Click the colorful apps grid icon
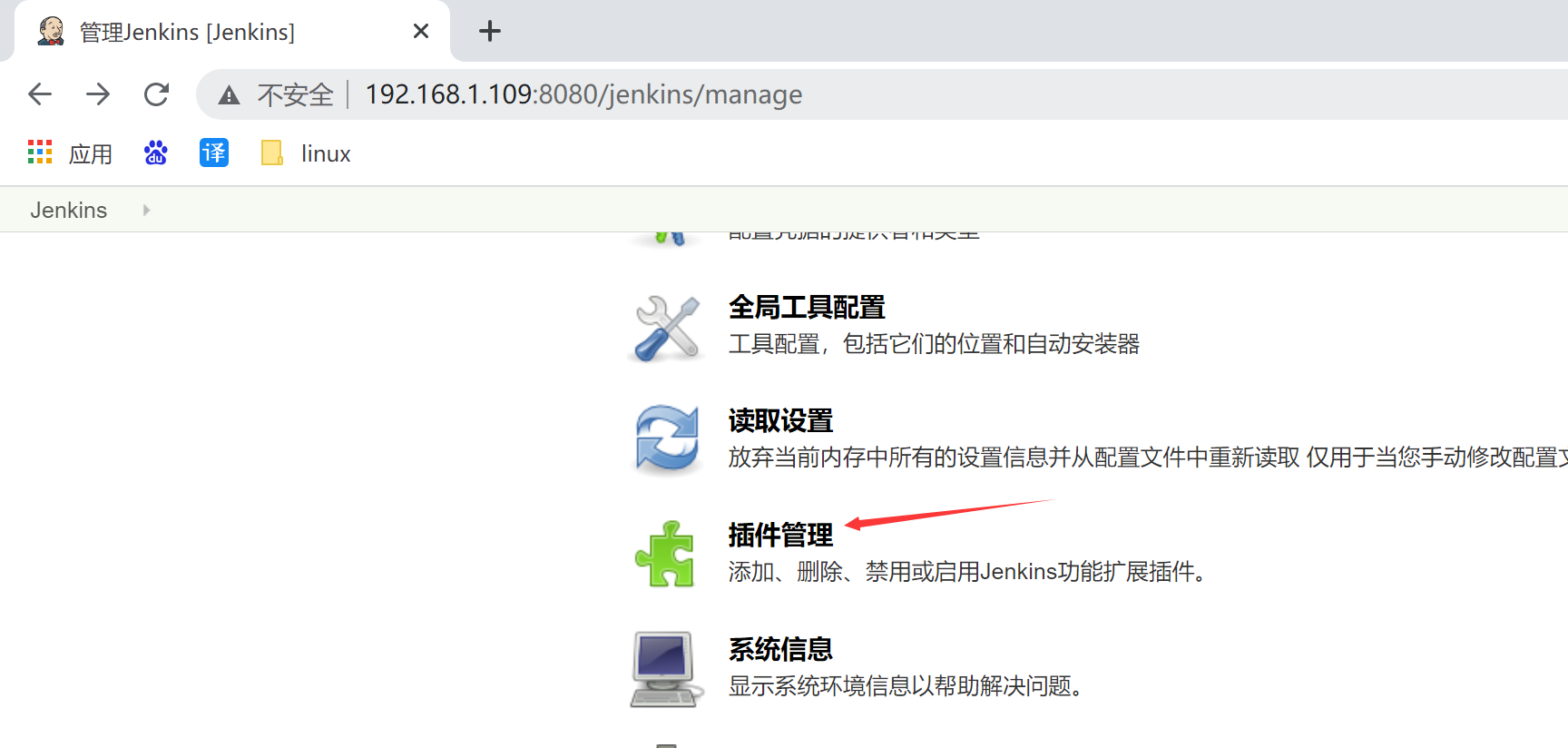The height and width of the screenshot is (748, 1568). point(40,153)
